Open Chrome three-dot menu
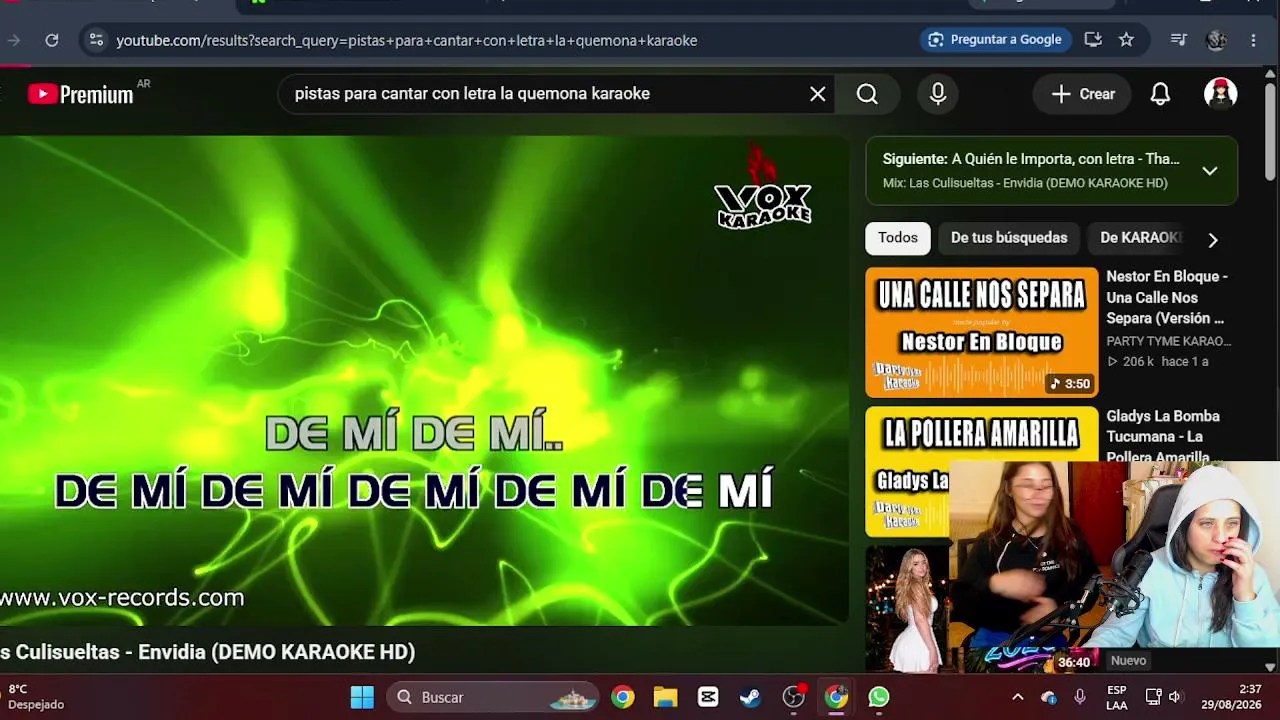This screenshot has width=1280, height=720. pos(1253,40)
